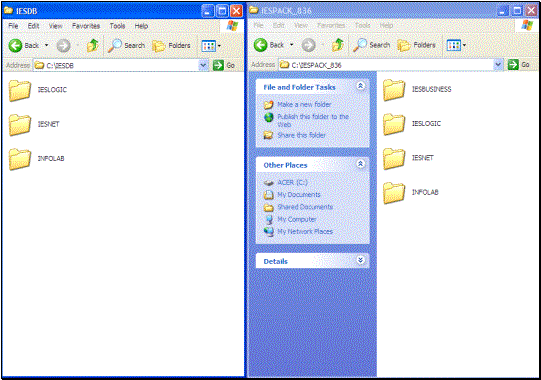
Task: Expand the Details panel
Action: pos(361,260)
